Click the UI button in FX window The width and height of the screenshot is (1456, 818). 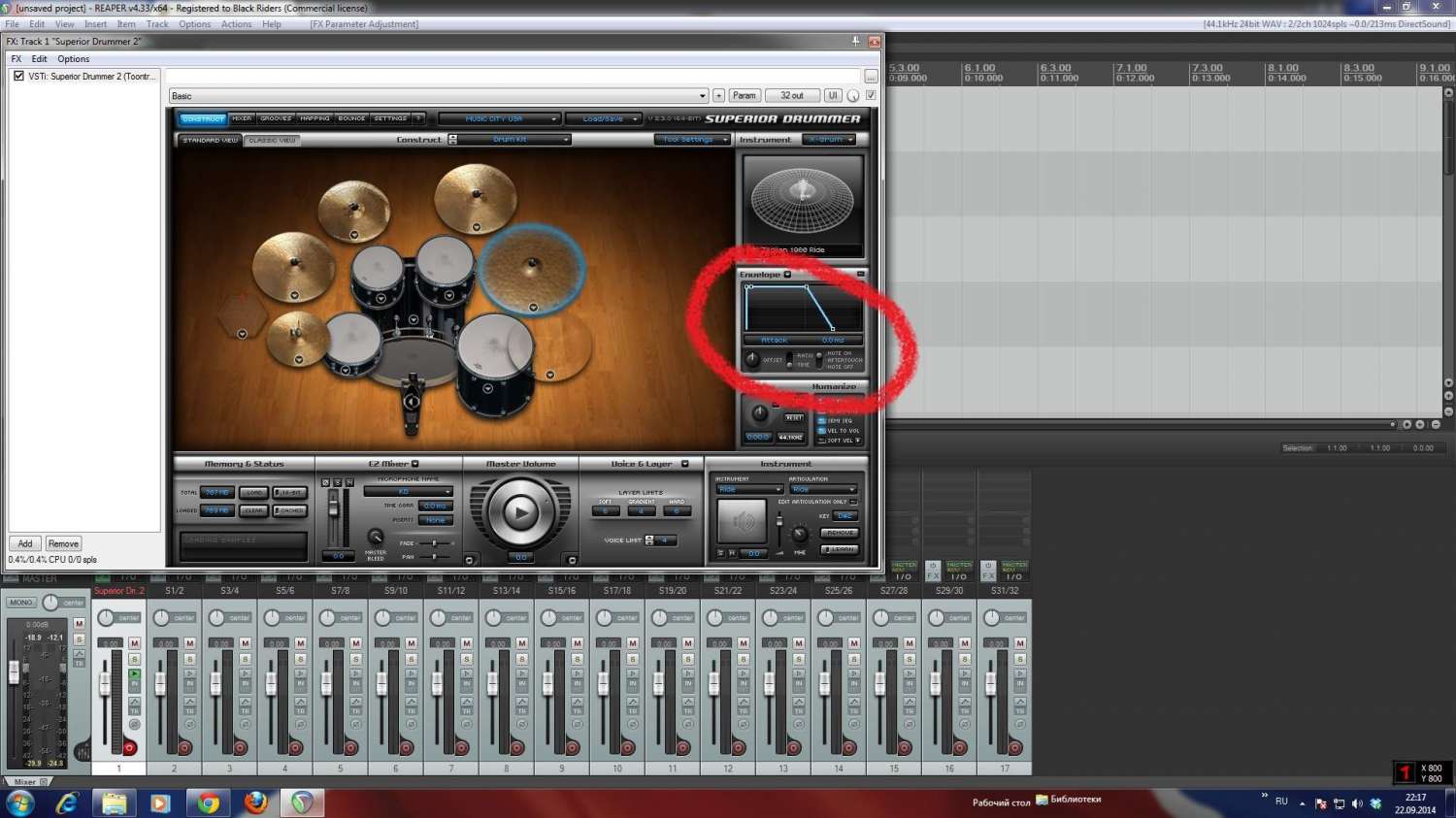[832, 95]
